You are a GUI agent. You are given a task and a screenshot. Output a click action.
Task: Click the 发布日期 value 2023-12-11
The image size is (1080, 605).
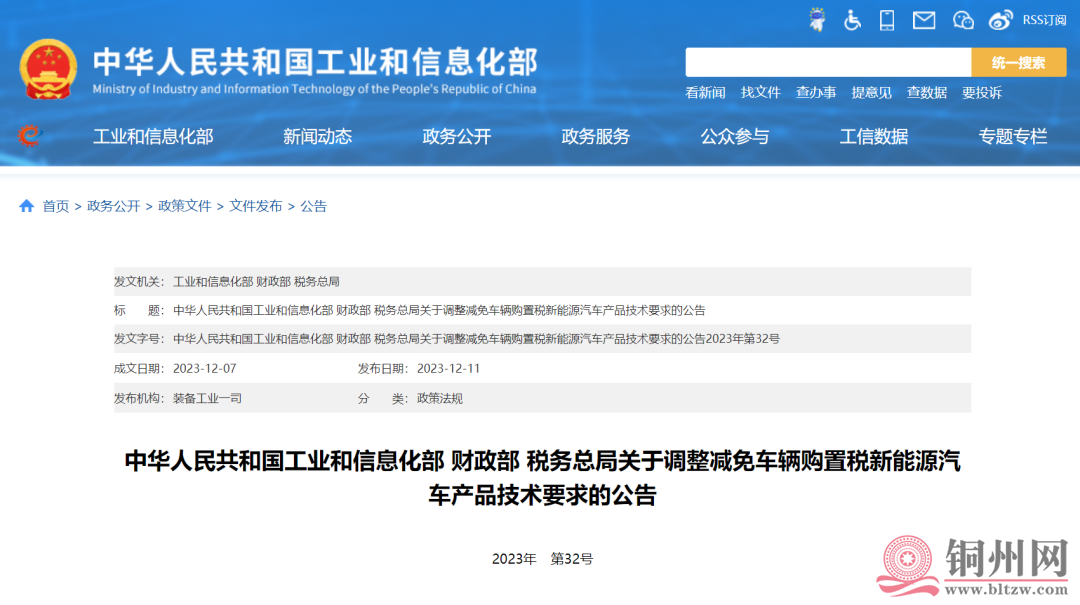coord(448,369)
